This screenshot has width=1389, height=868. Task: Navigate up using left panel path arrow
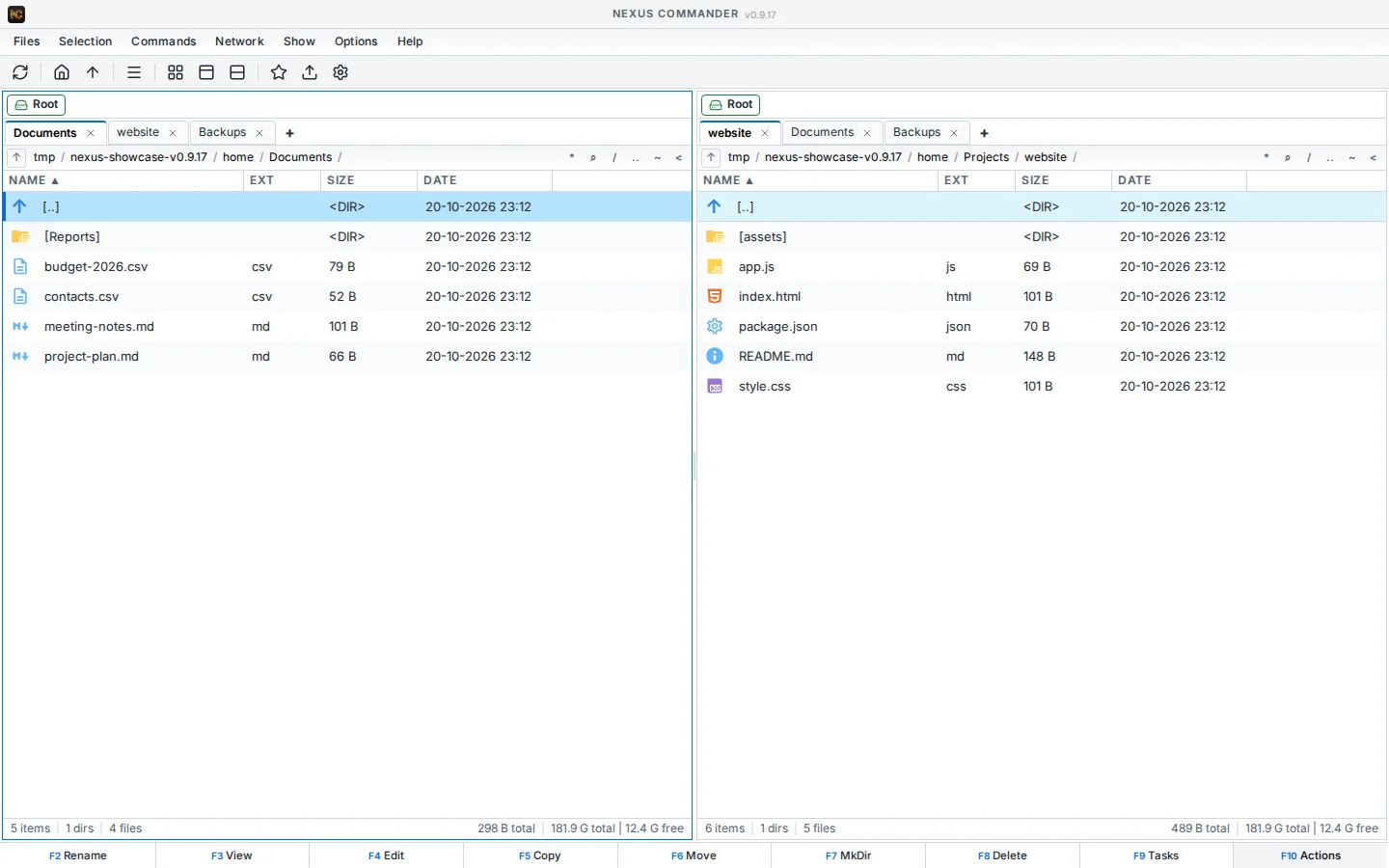(16, 157)
